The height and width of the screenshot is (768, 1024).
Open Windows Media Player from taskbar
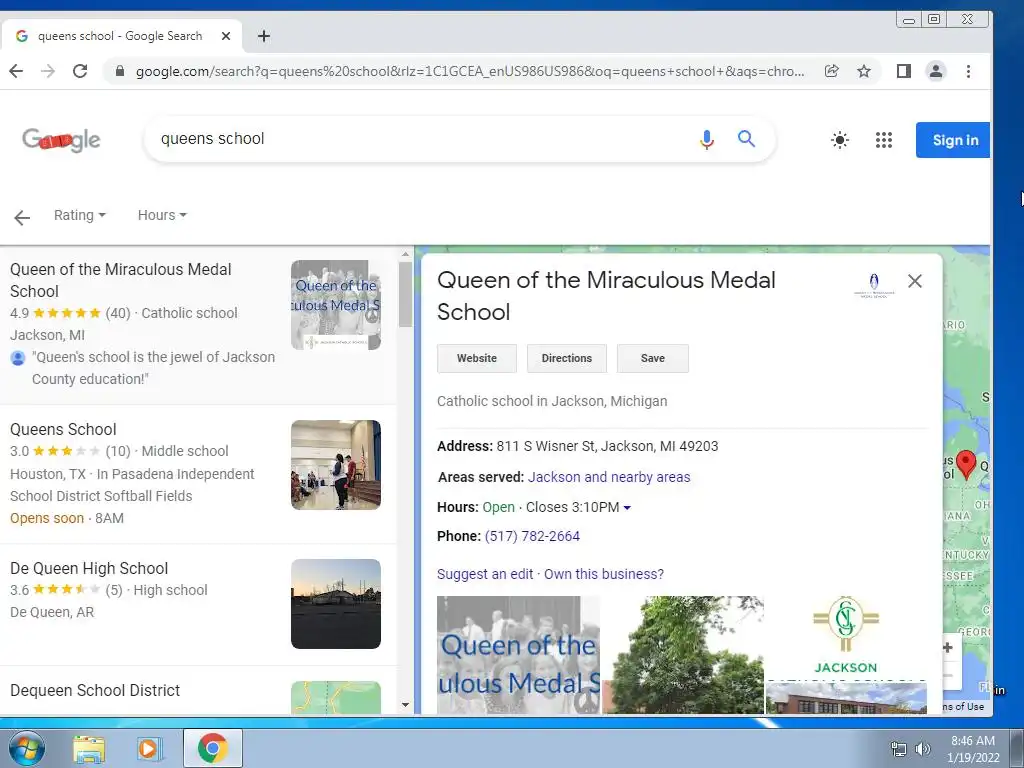[150, 748]
